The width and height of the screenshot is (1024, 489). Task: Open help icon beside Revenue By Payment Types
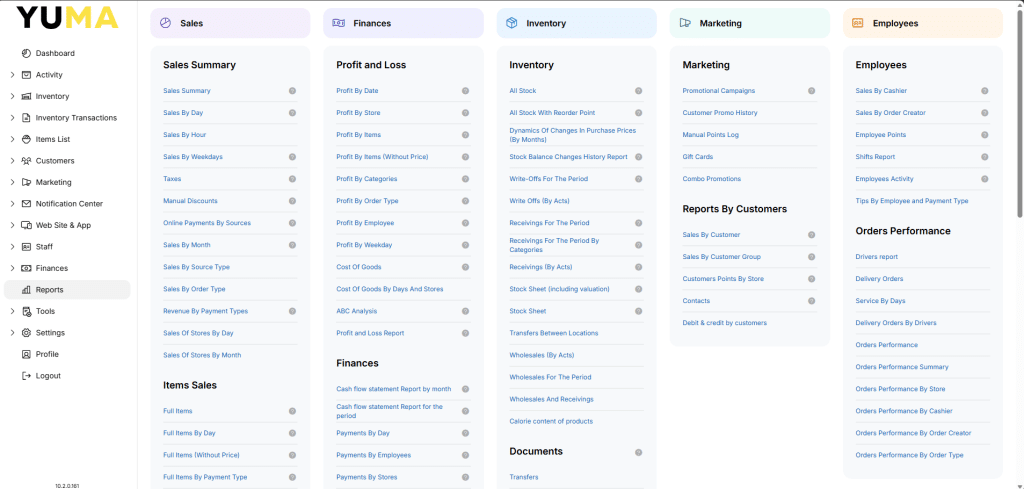point(293,311)
